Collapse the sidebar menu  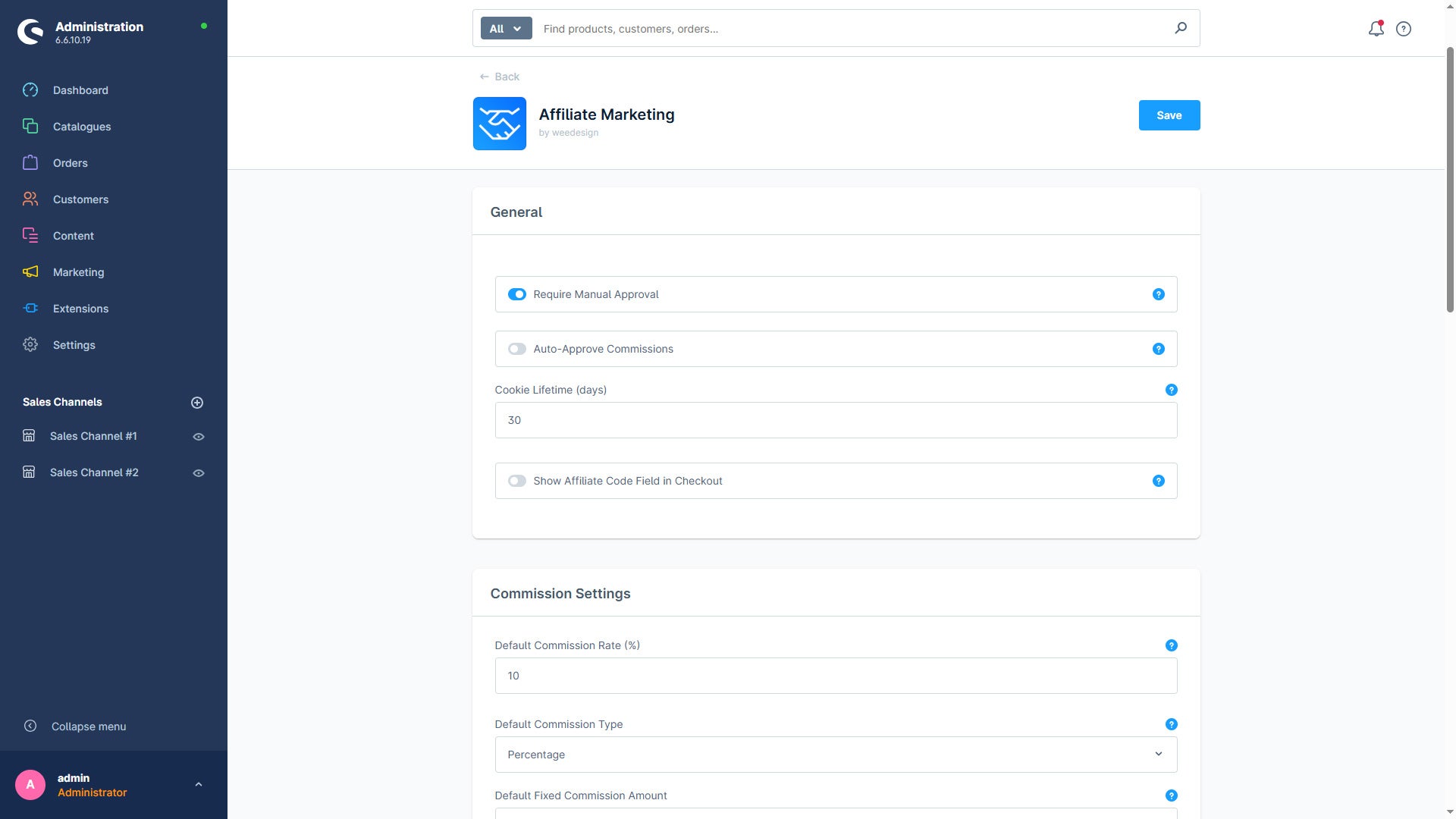coord(74,726)
